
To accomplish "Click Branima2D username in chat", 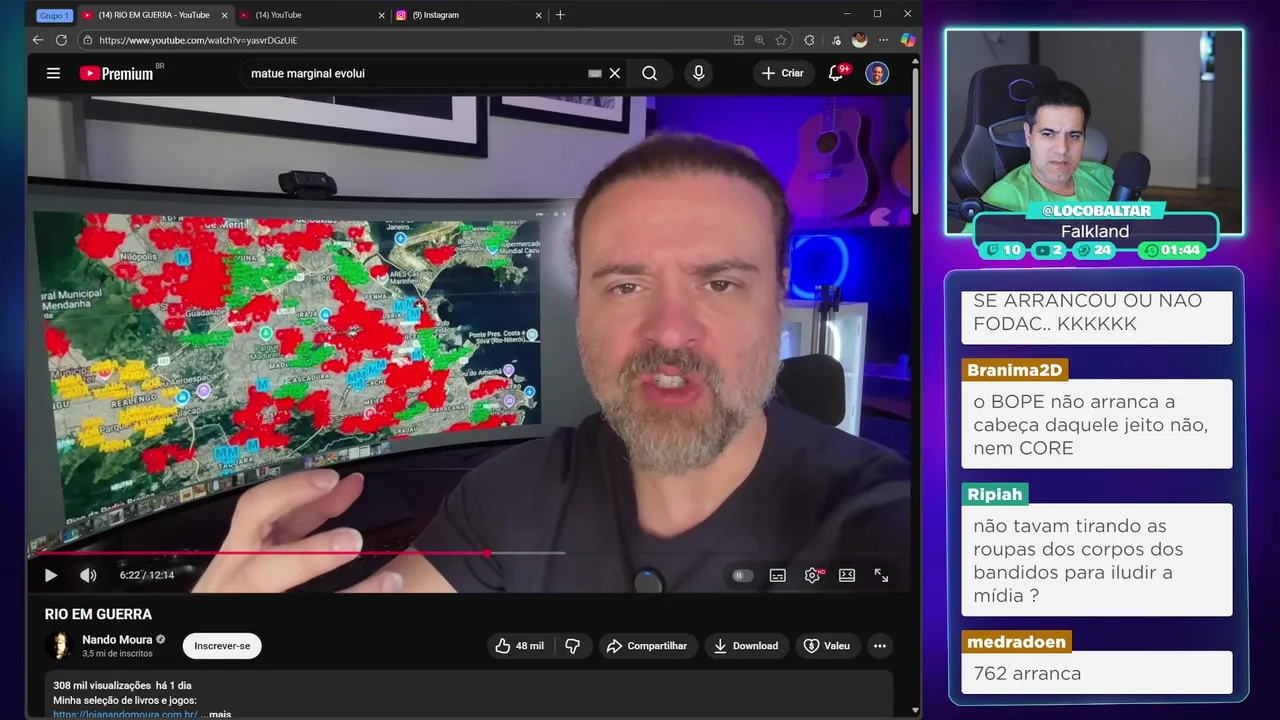I will [1015, 370].
